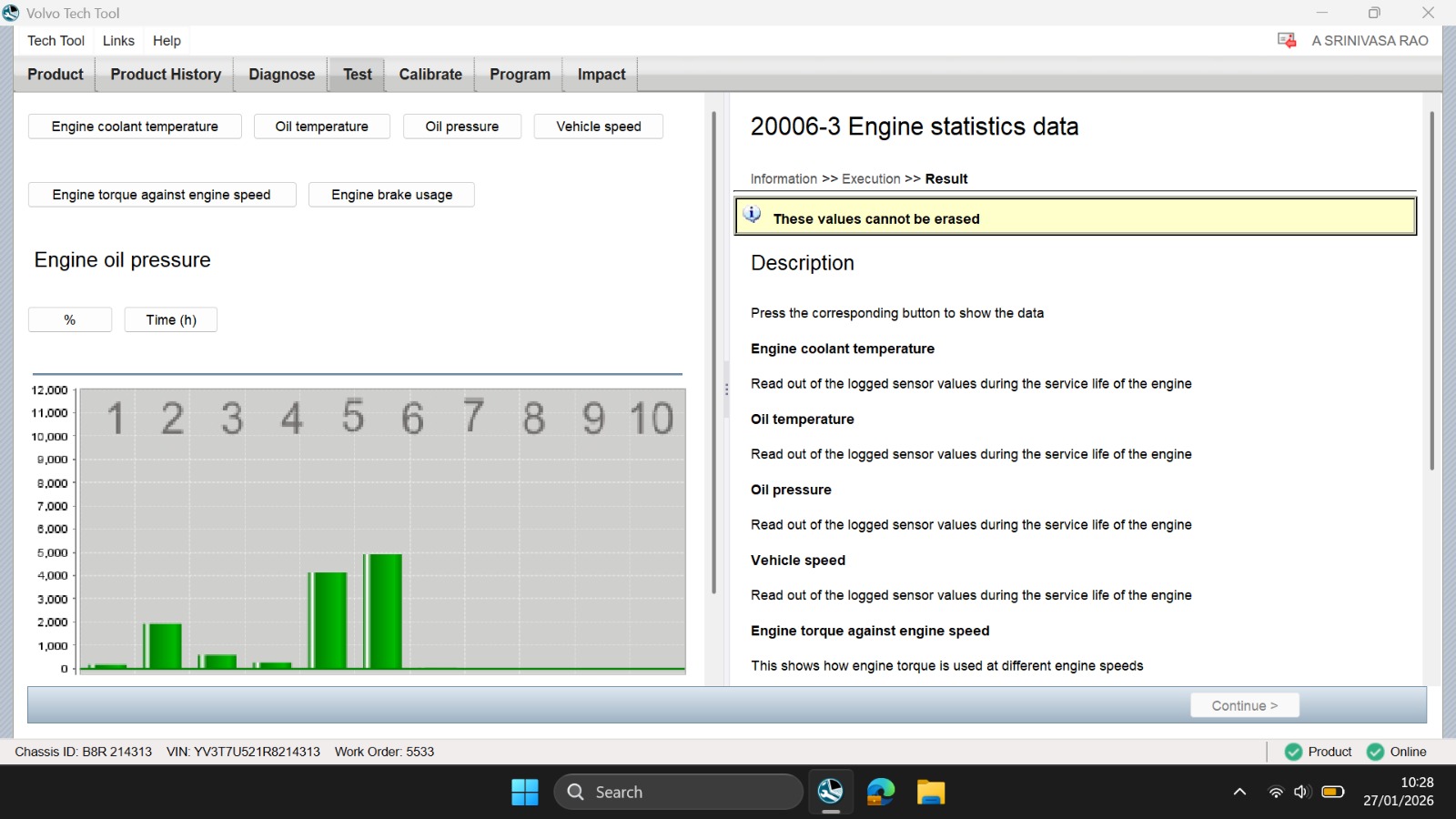Click the taskbar Search box
The height and width of the screenshot is (819, 1456).
[x=678, y=792]
